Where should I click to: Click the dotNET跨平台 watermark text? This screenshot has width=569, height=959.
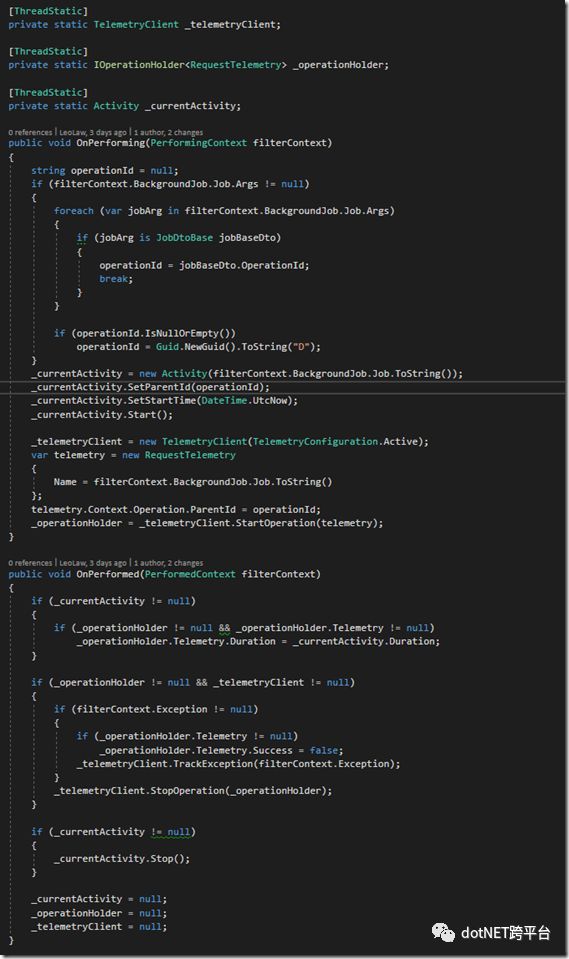505,932
